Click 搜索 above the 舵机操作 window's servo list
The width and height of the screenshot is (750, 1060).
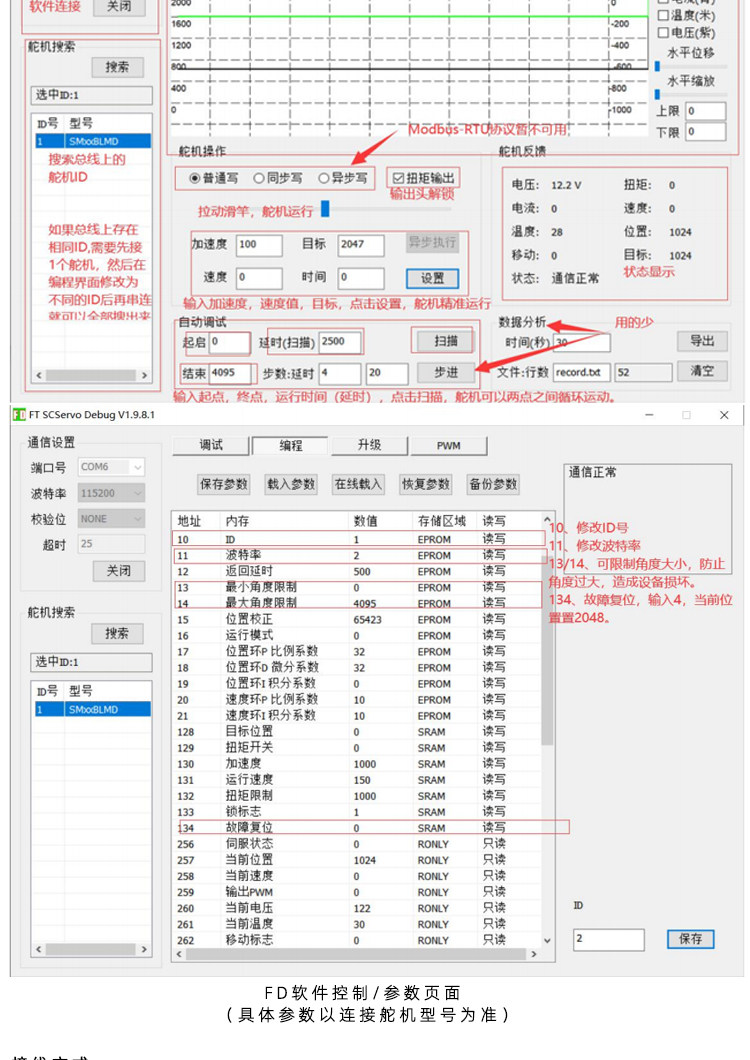tap(117, 67)
